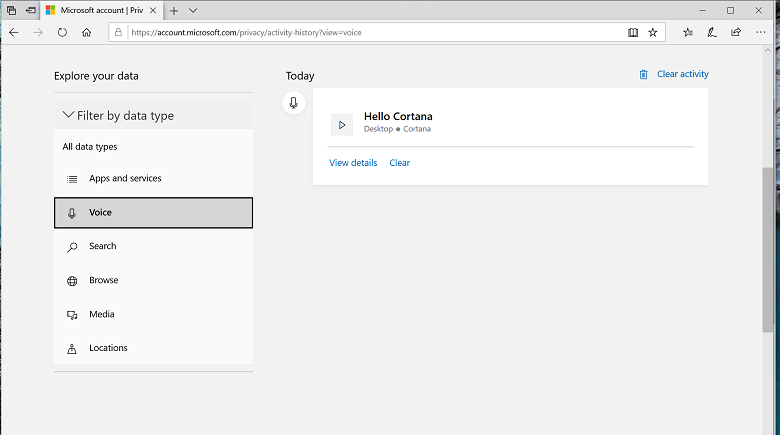Click the page vertical scrollbar thumb
The height and width of the screenshot is (435, 780).
coord(768,250)
